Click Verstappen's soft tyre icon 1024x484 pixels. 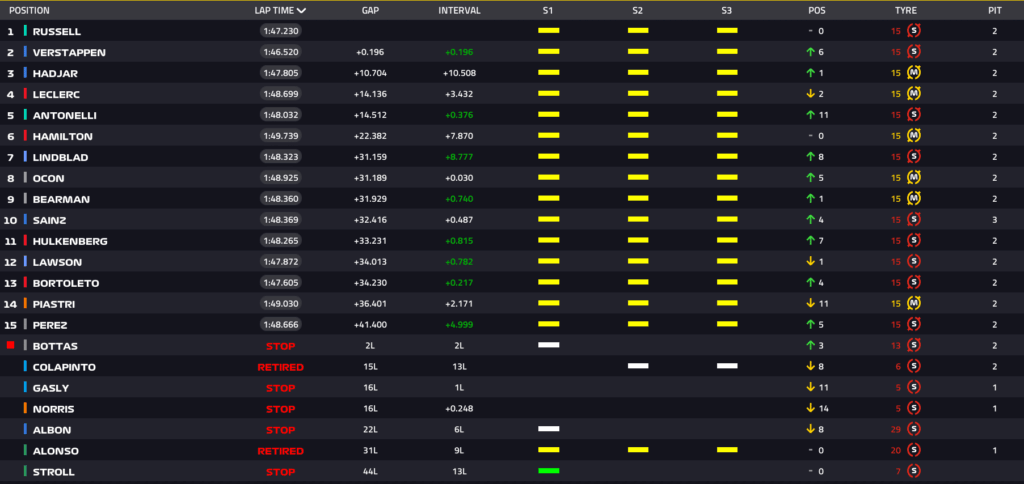914,52
